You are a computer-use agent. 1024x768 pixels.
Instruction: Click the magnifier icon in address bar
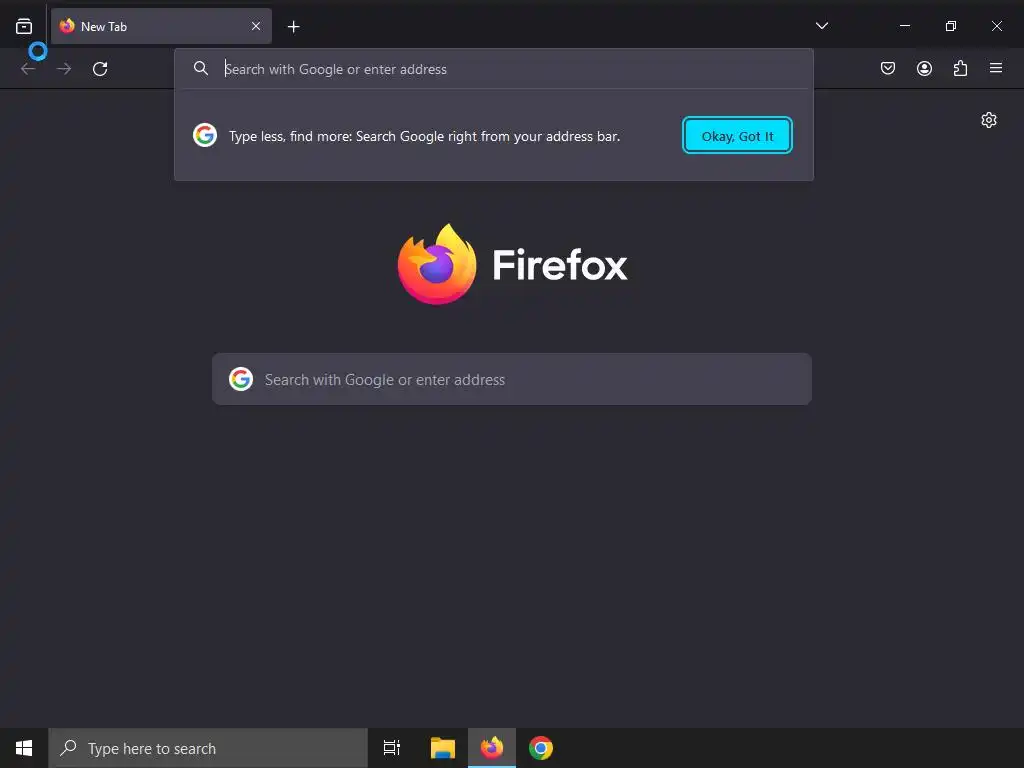click(x=201, y=68)
